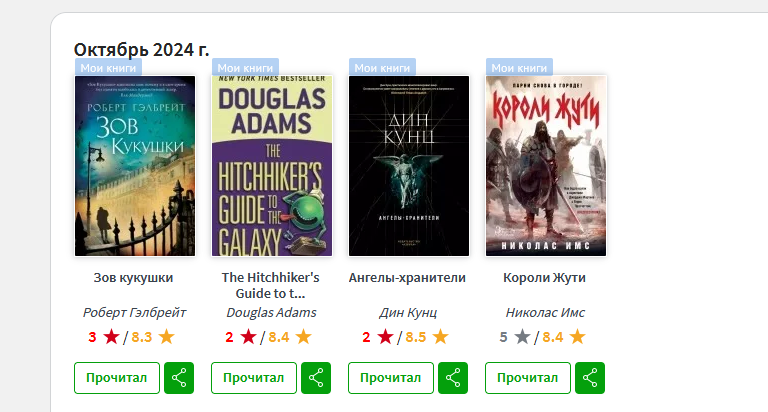Click Мои книги tag above Douglas Adams cover
768x412 pixels.
tap(245, 68)
